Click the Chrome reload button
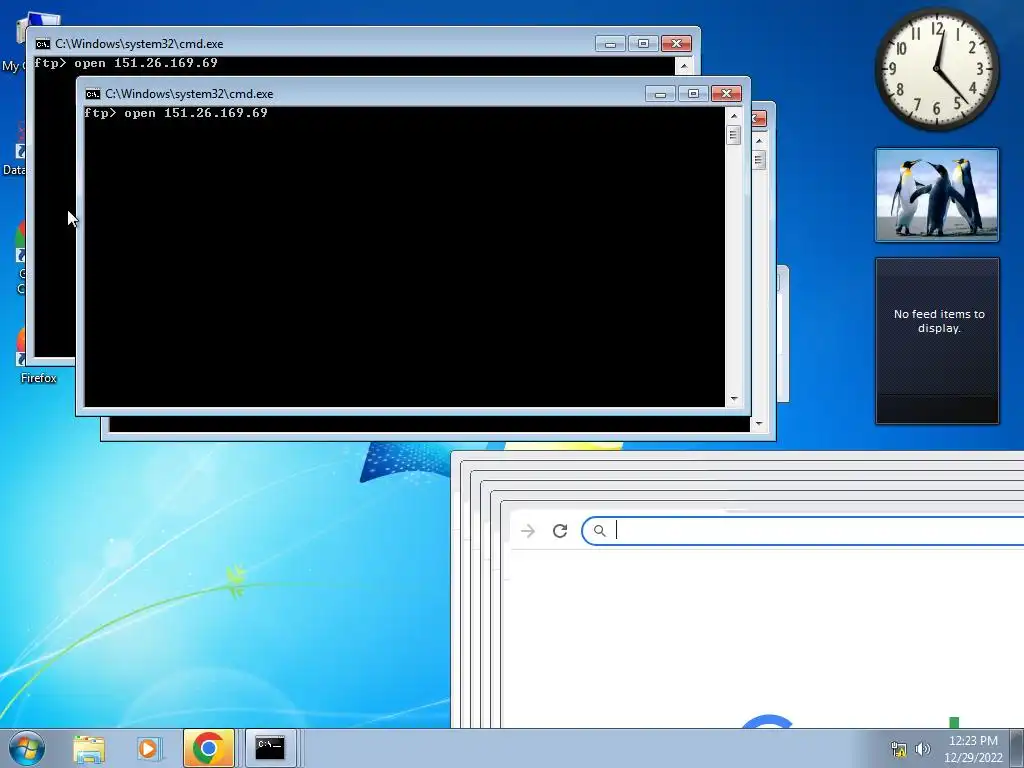 click(560, 531)
